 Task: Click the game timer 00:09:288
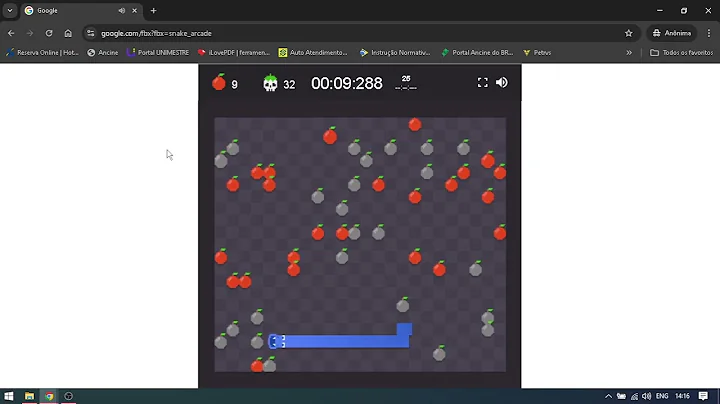(347, 84)
